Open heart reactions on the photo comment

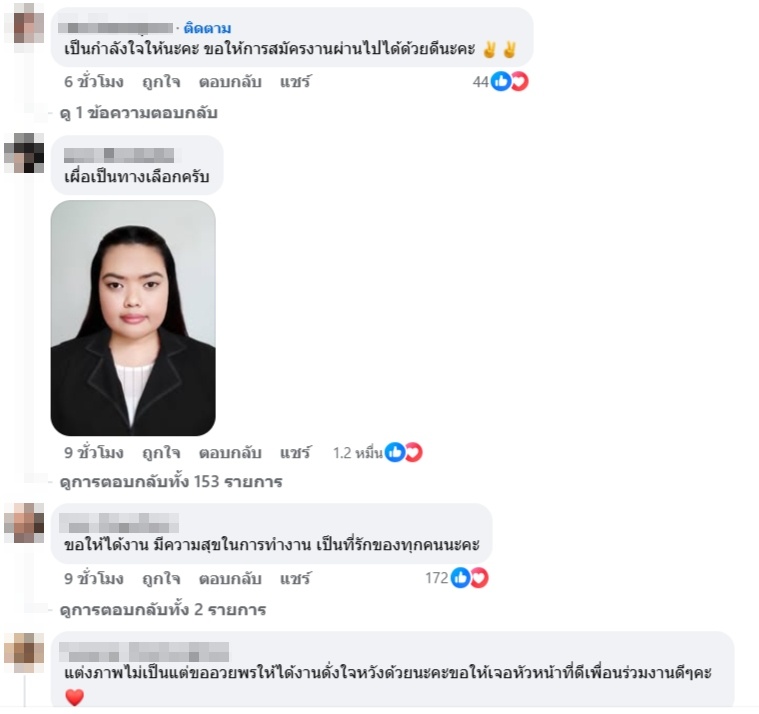click(x=413, y=452)
